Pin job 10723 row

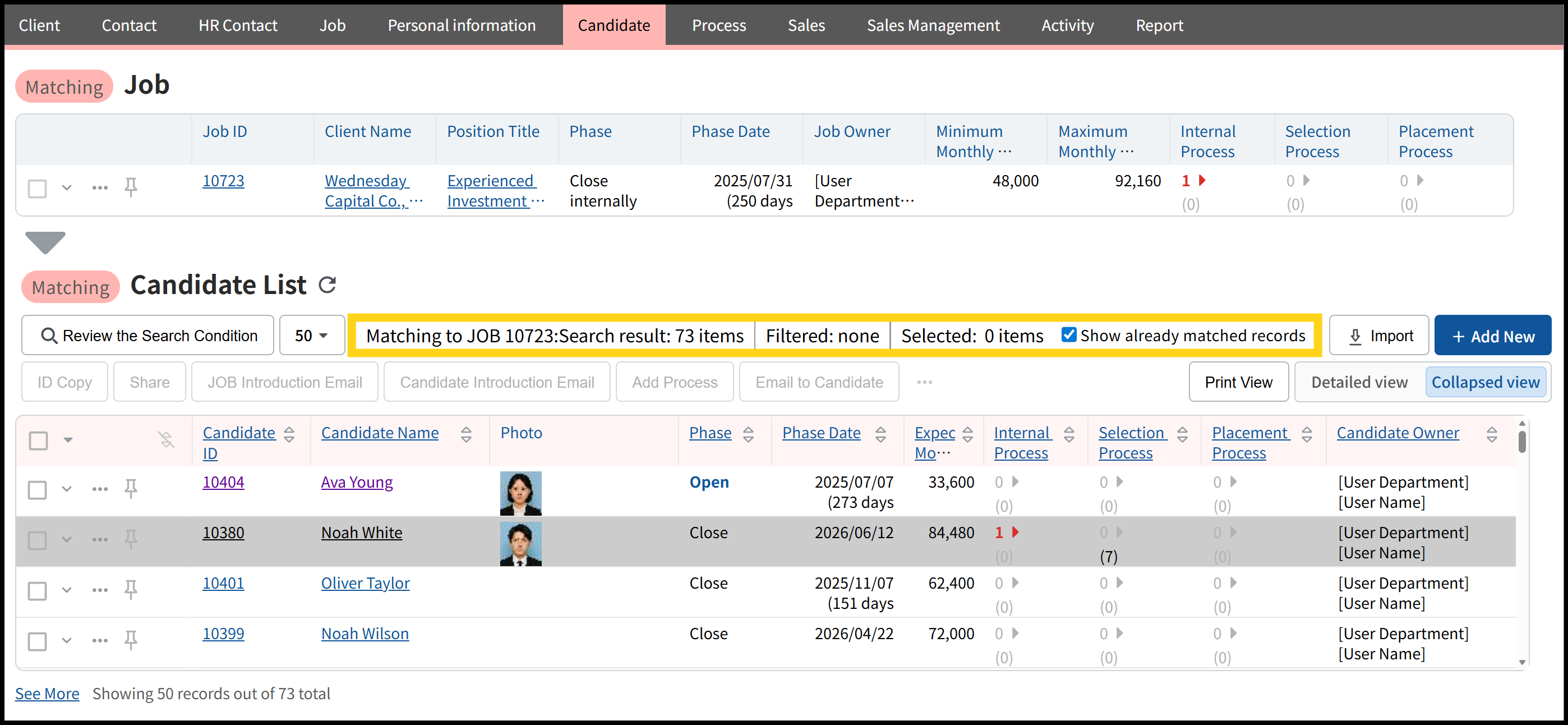click(x=131, y=187)
